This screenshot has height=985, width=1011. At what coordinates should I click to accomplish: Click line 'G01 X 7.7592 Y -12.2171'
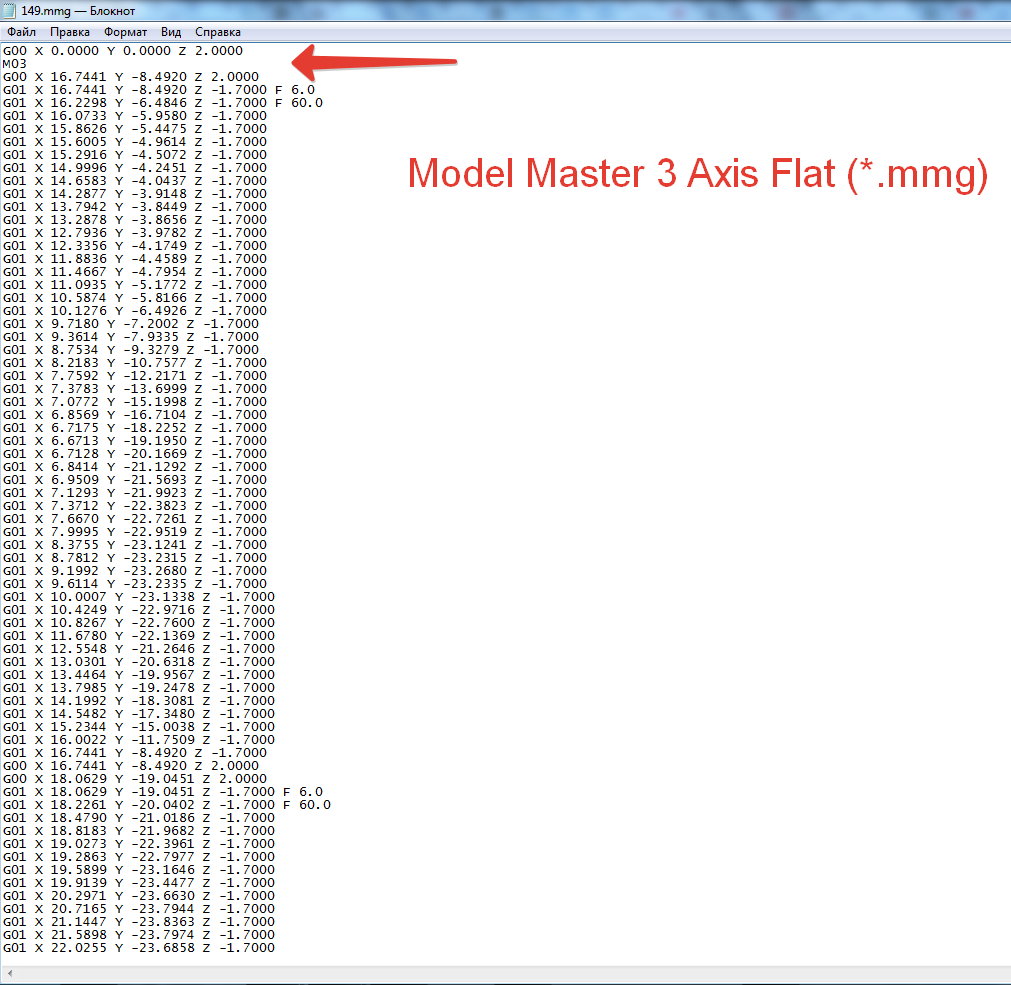click(x=135, y=376)
